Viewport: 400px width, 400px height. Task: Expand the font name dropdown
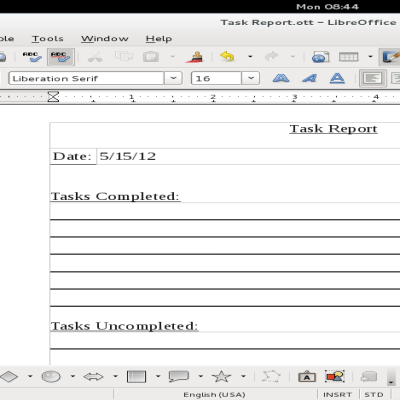(173, 79)
